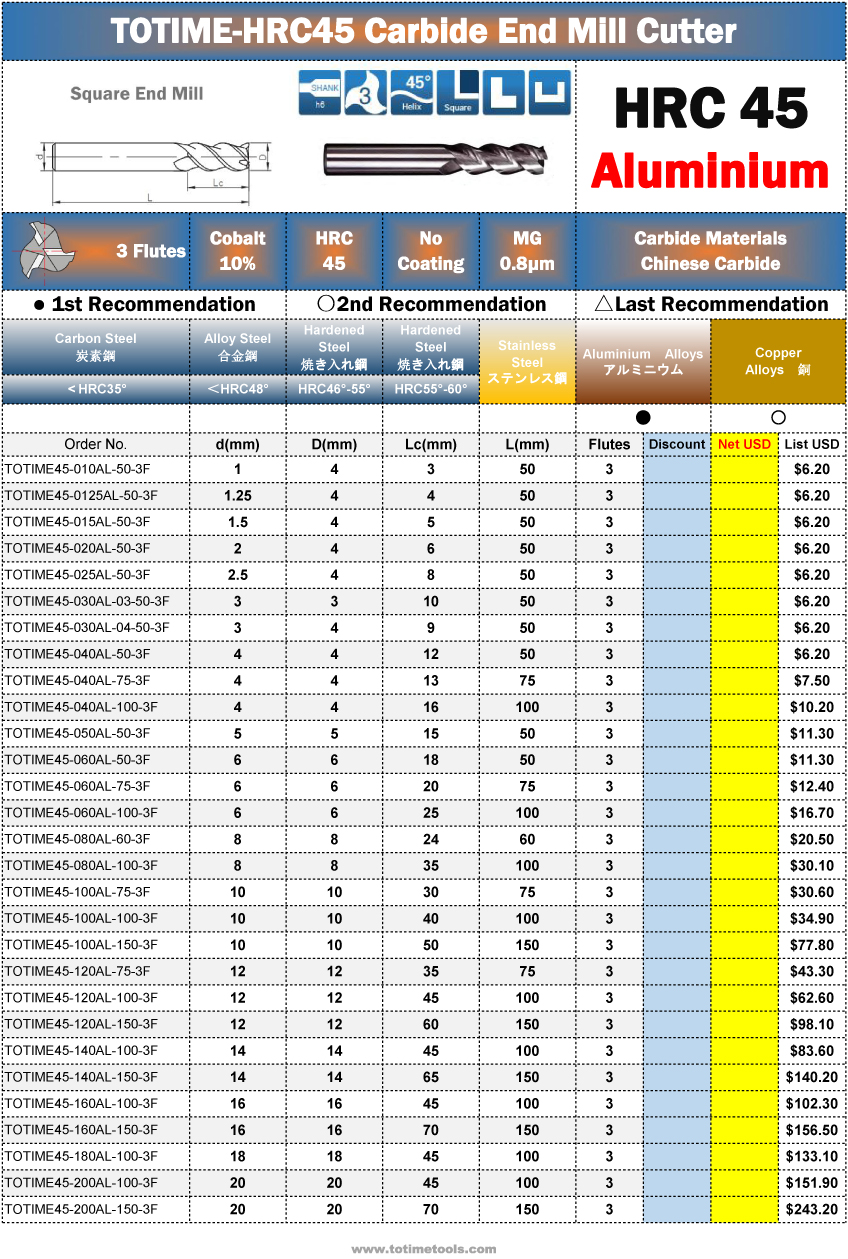This screenshot has height=1259, width=848.
Task: Click the No Coating spec box
Action: [431, 251]
